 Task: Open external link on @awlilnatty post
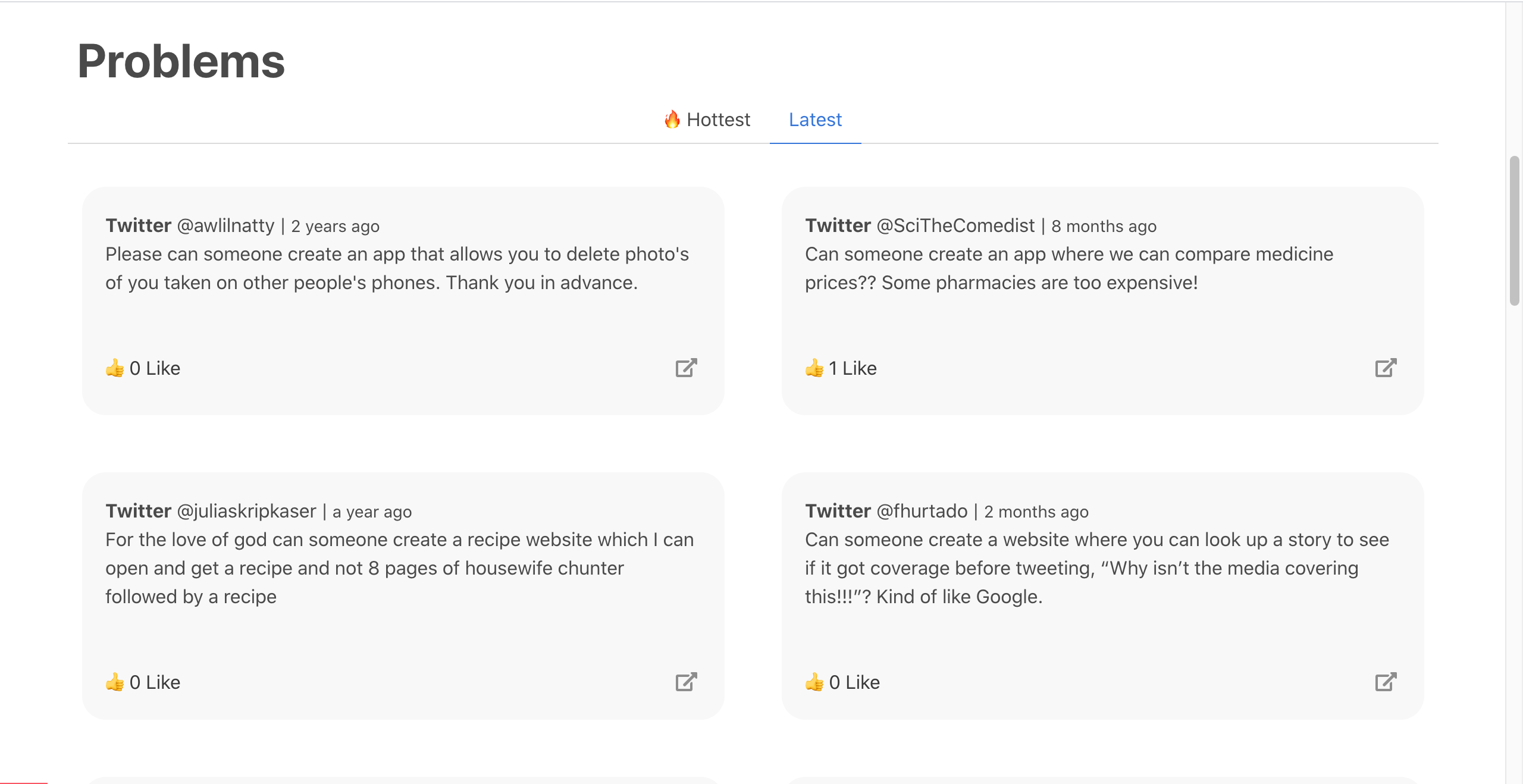click(686, 368)
